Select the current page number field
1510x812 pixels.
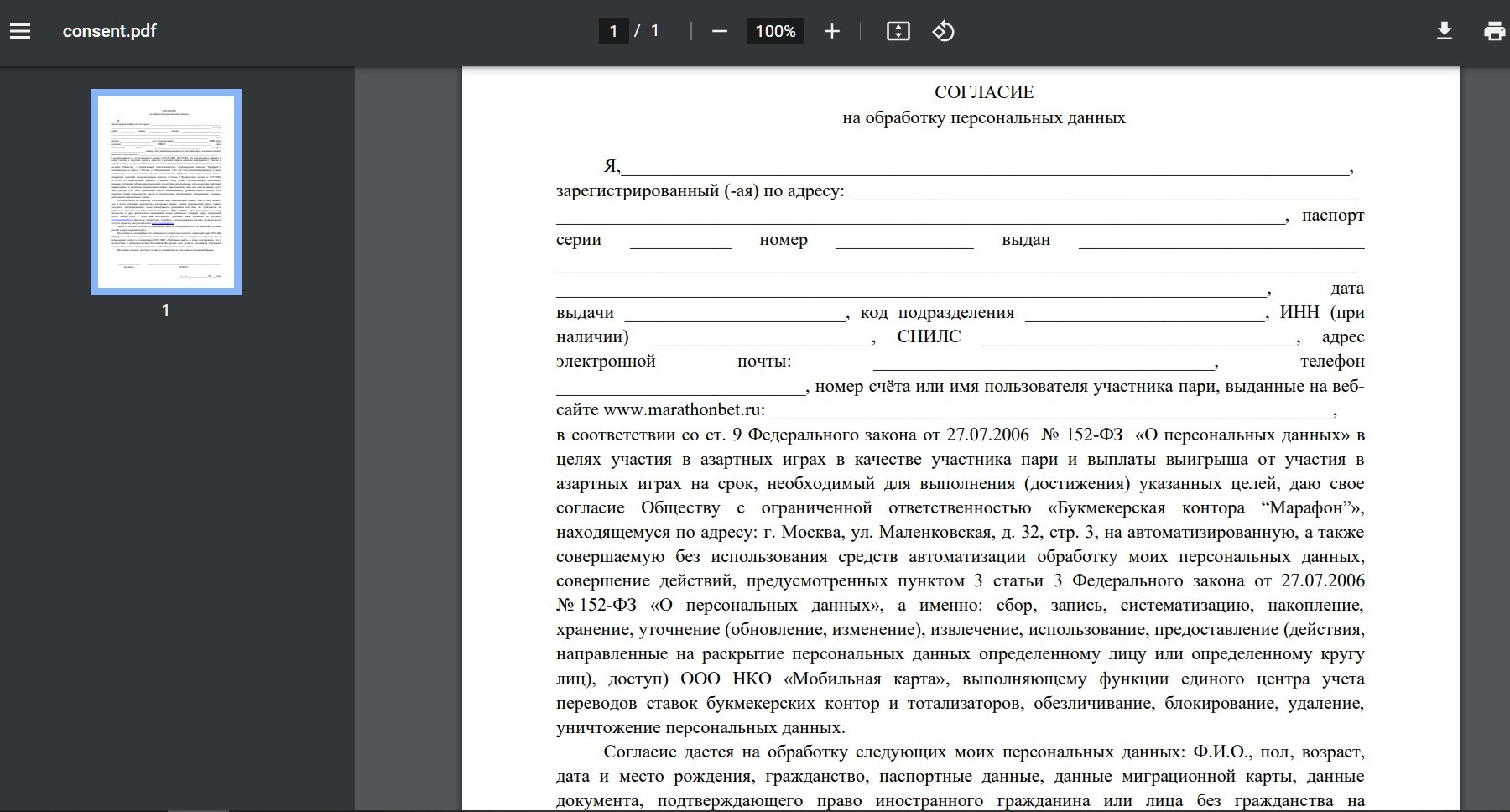(613, 31)
